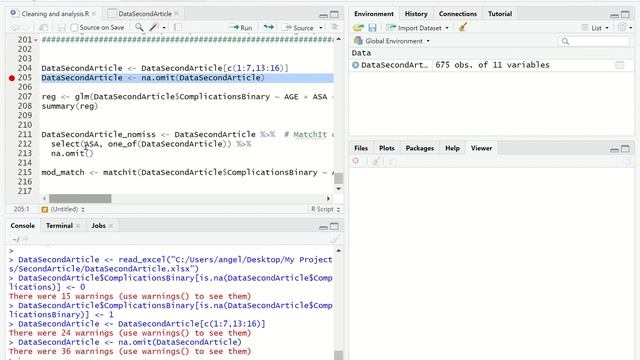This screenshot has width=640, height=360.
Task: Click the Re-run previous code icon
Action: [269, 27]
